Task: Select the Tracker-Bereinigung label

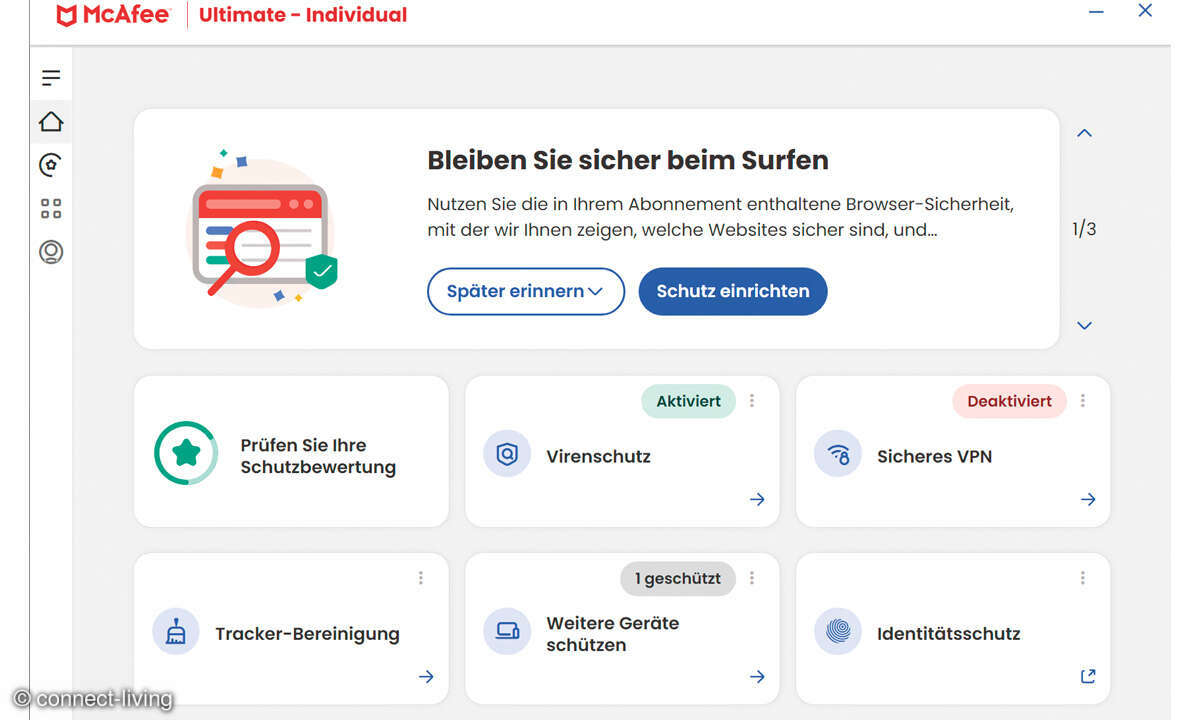Action: coord(307,633)
